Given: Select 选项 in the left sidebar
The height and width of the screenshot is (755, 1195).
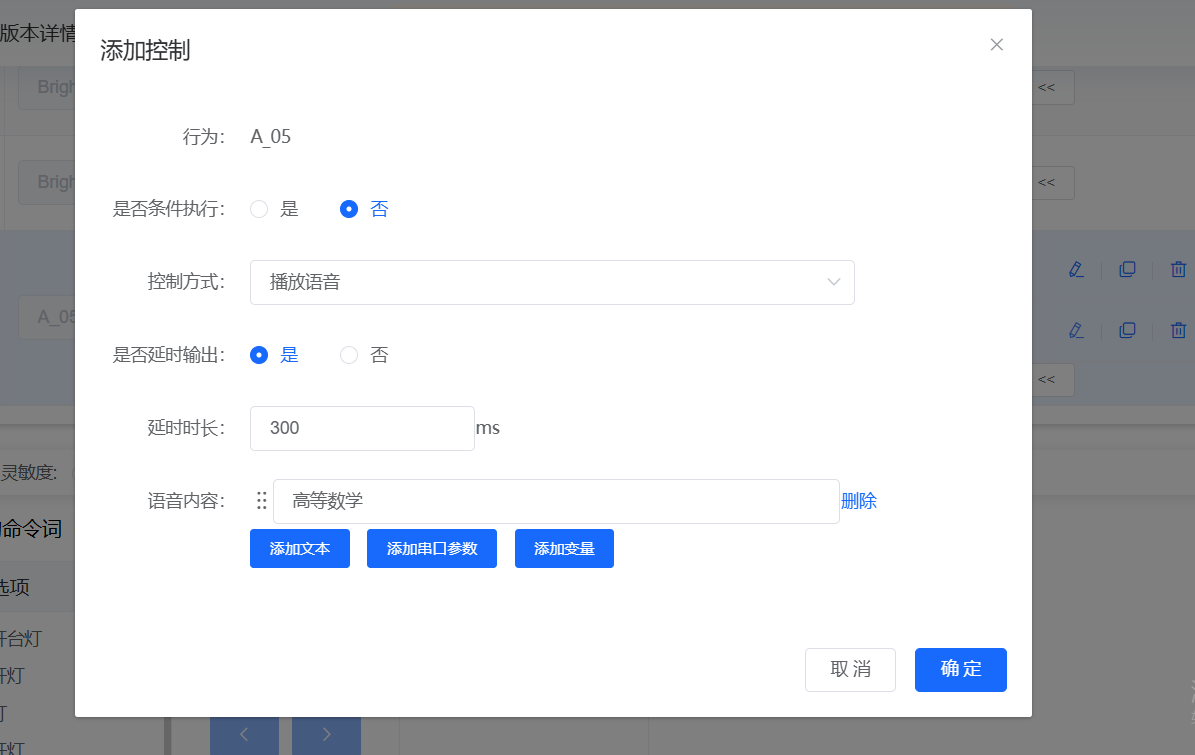Looking at the screenshot, I should tap(30, 587).
